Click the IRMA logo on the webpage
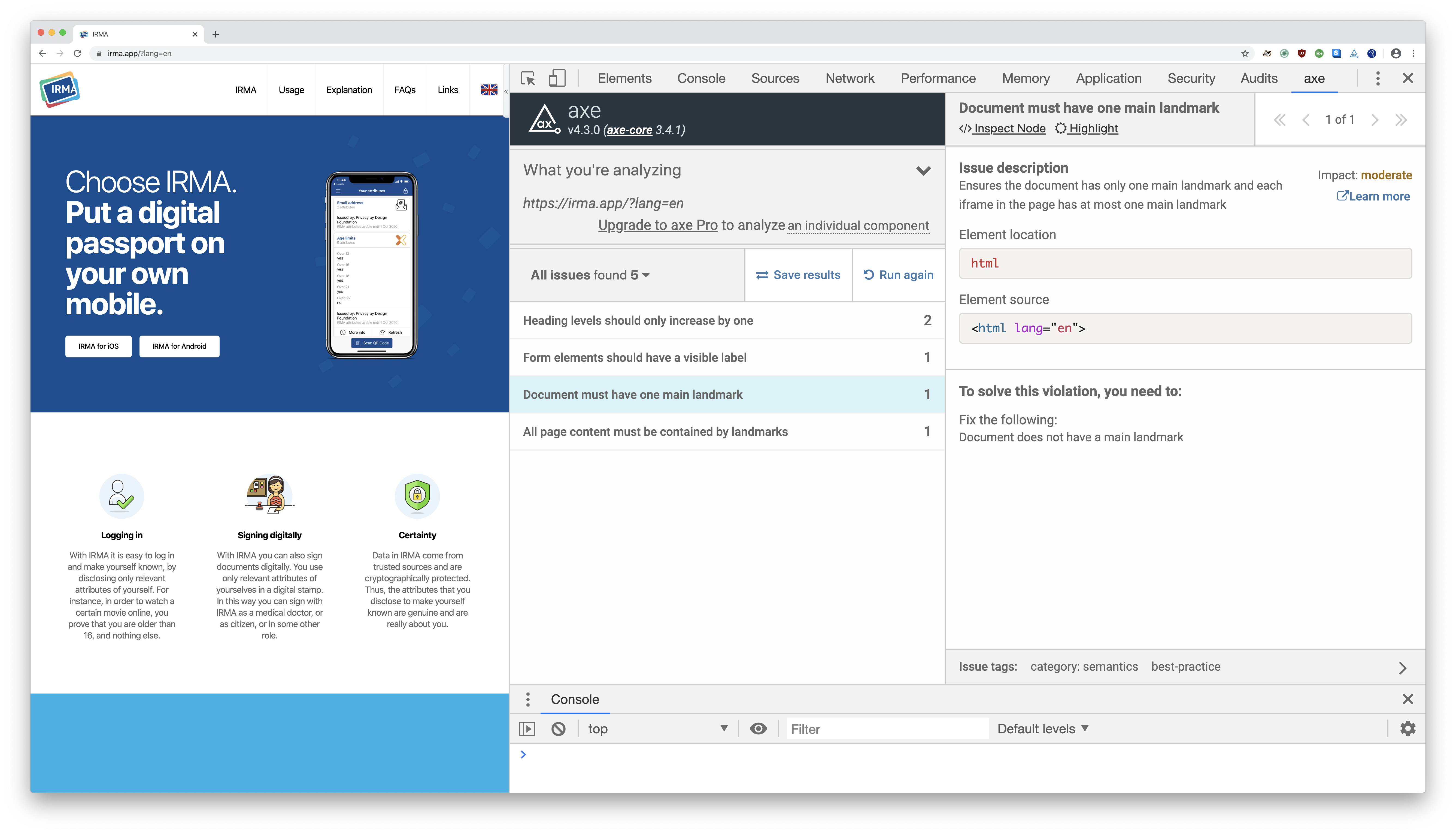The width and height of the screenshot is (1456, 833). tap(60, 89)
